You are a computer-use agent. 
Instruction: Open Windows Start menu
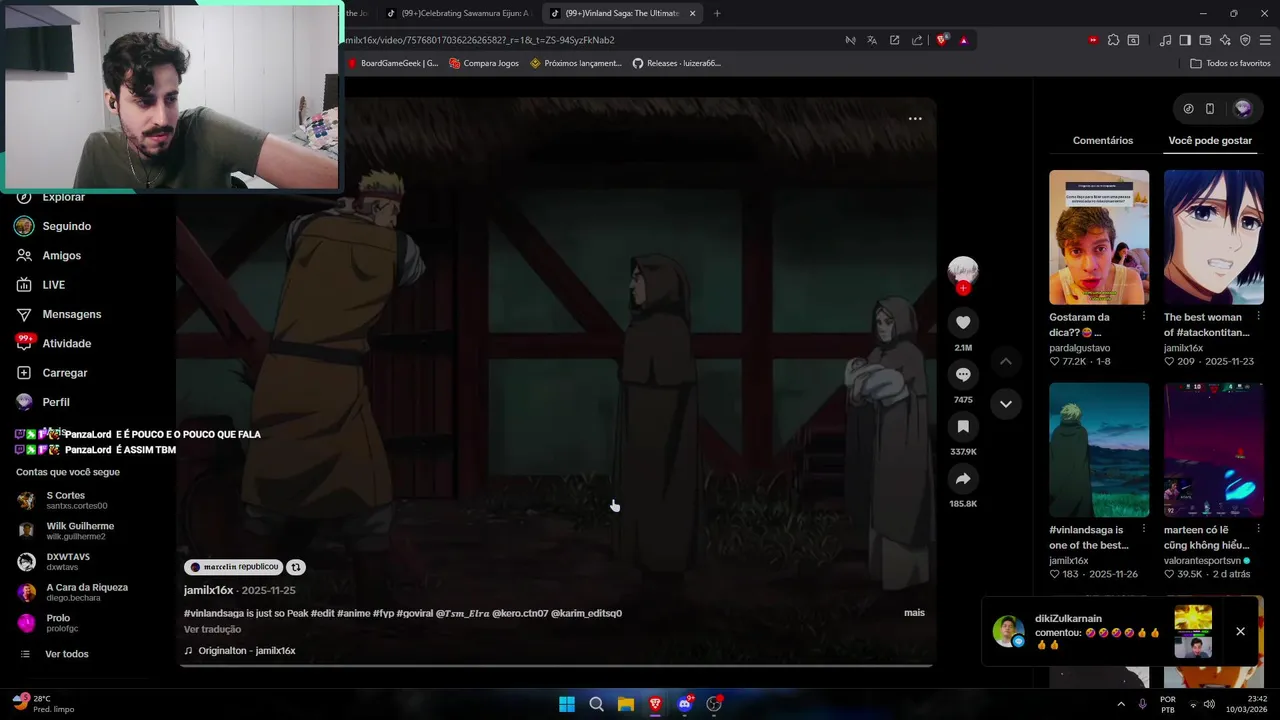click(567, 704)
